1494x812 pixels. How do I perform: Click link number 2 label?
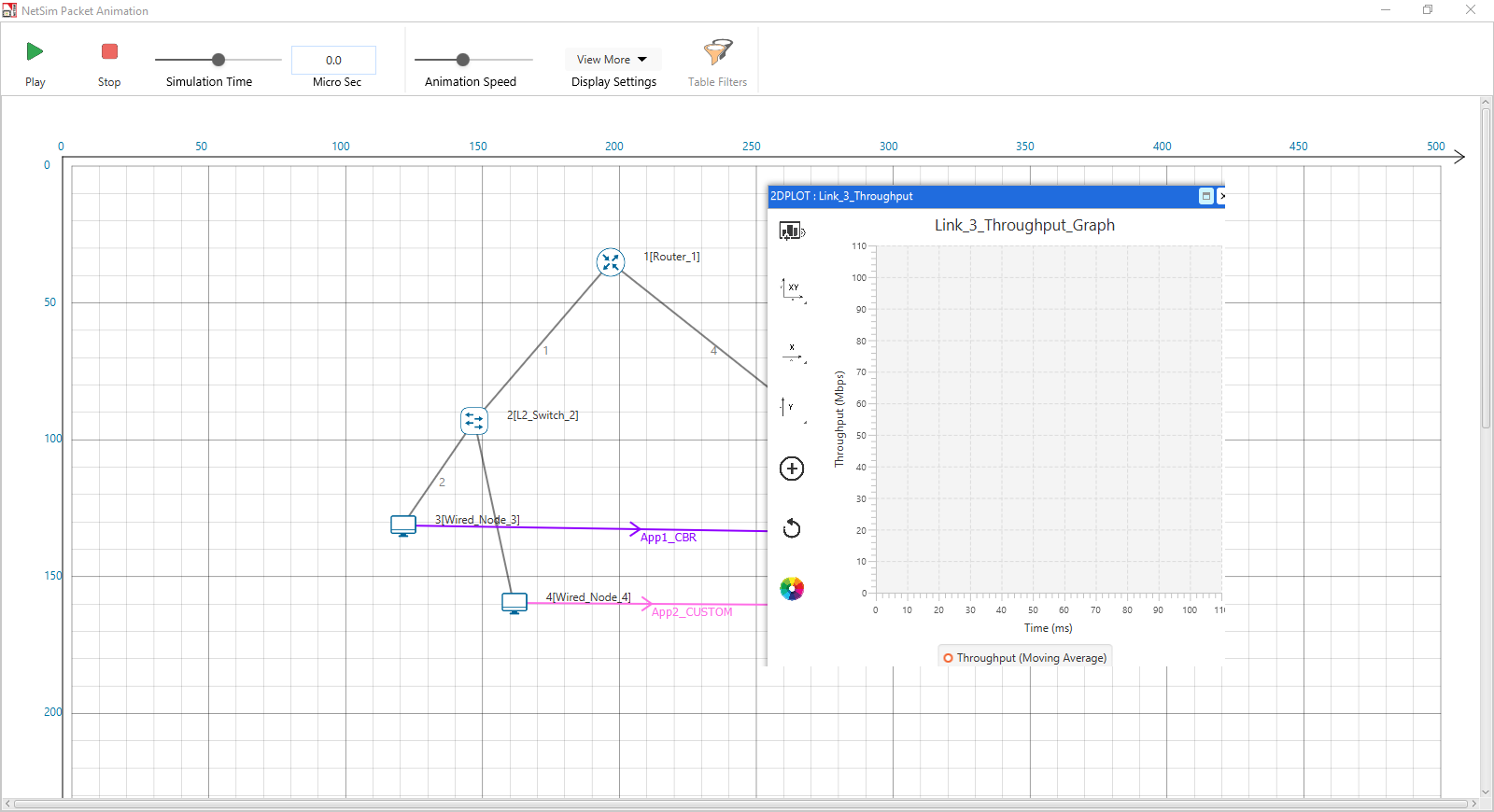[442, 483]
